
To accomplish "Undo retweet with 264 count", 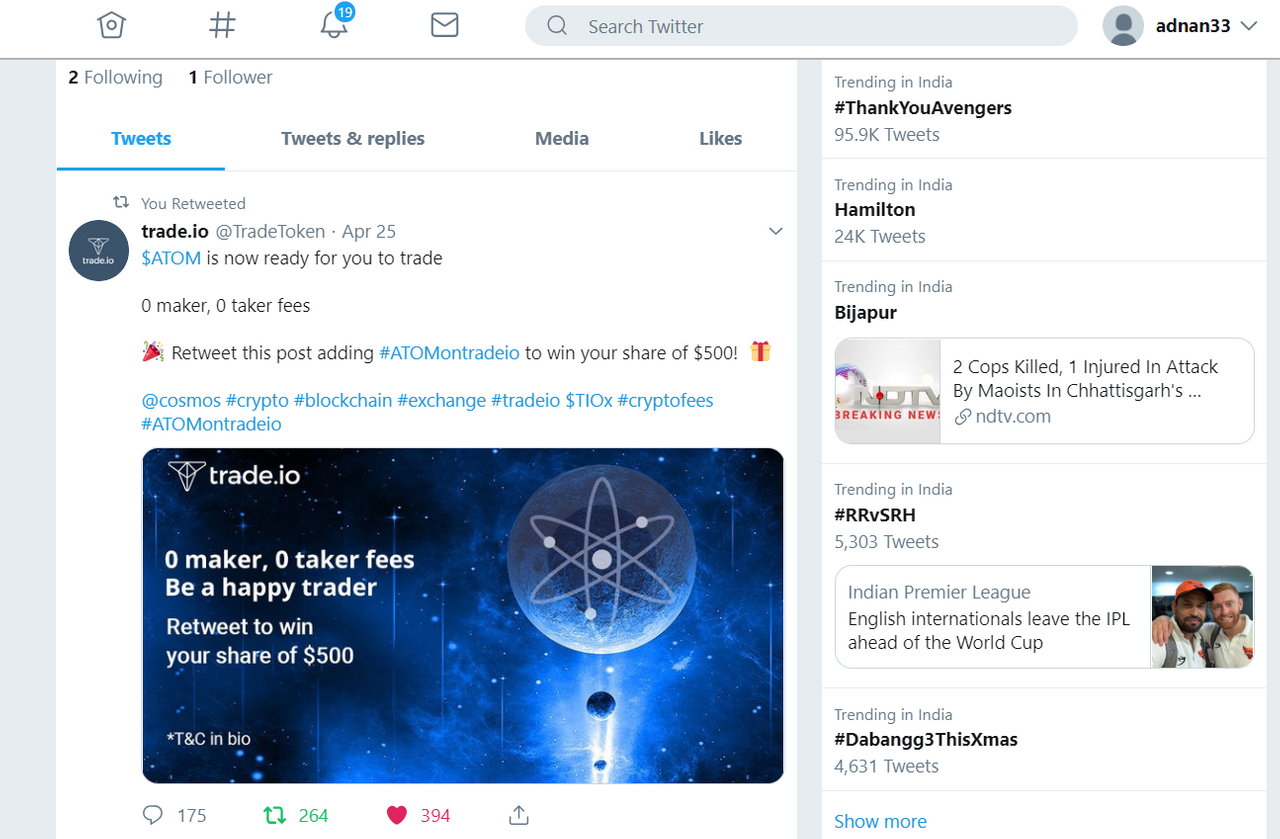I will (275, 815).
